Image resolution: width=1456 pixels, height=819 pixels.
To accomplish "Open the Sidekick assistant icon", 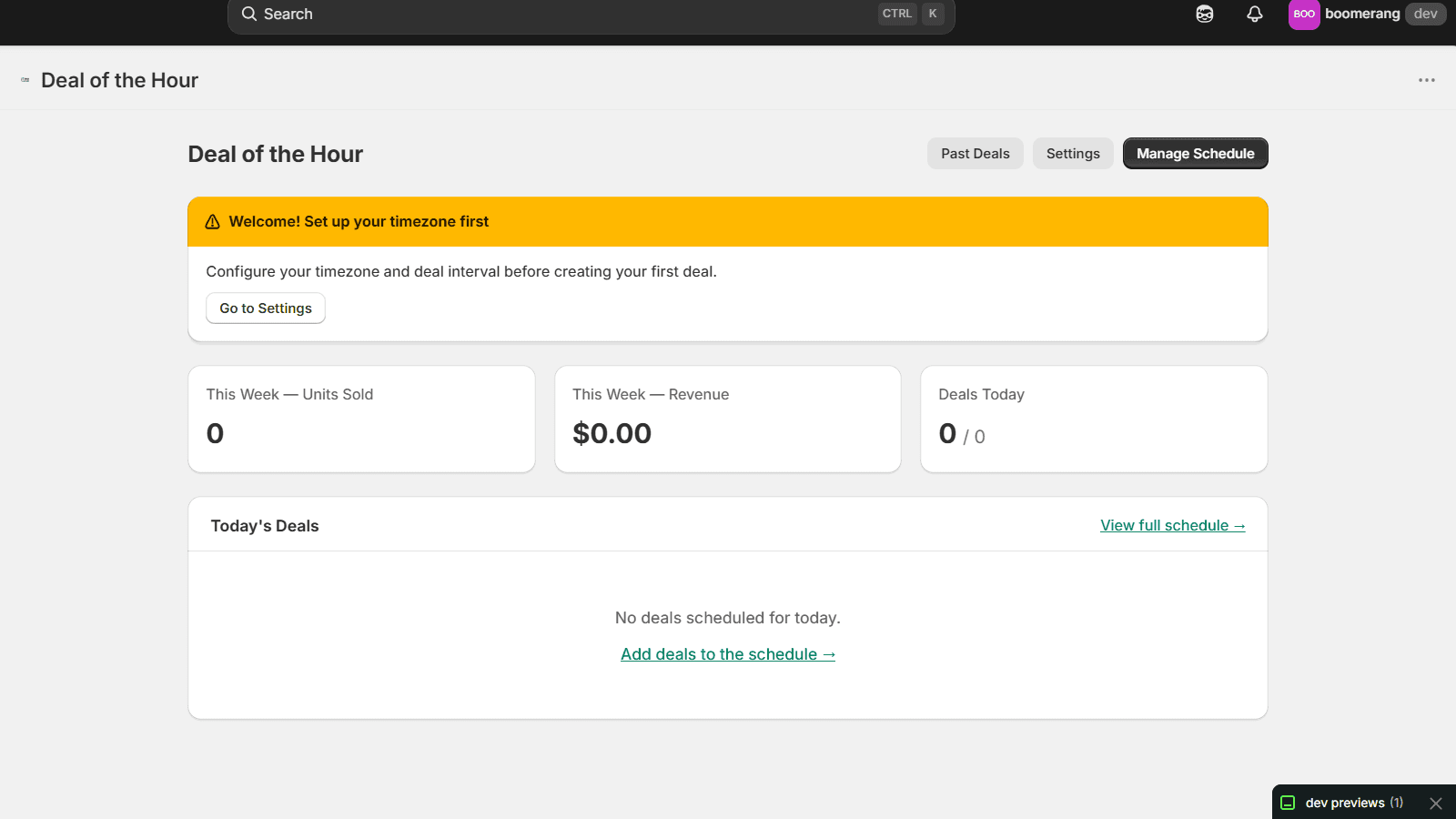I will [1205, 14].
